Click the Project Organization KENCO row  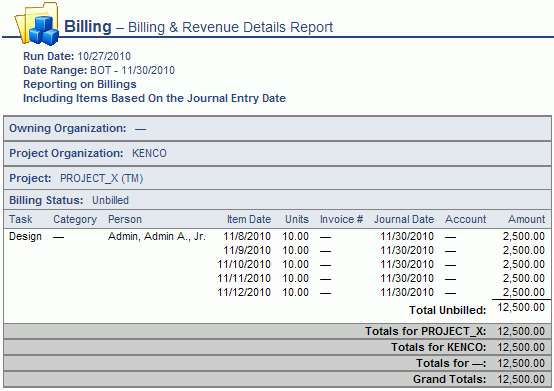[277, 153]
